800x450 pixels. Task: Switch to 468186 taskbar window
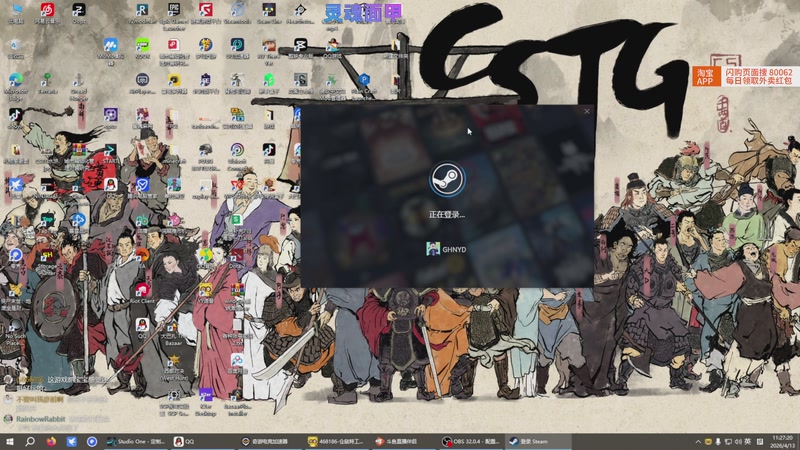point(337,441)
